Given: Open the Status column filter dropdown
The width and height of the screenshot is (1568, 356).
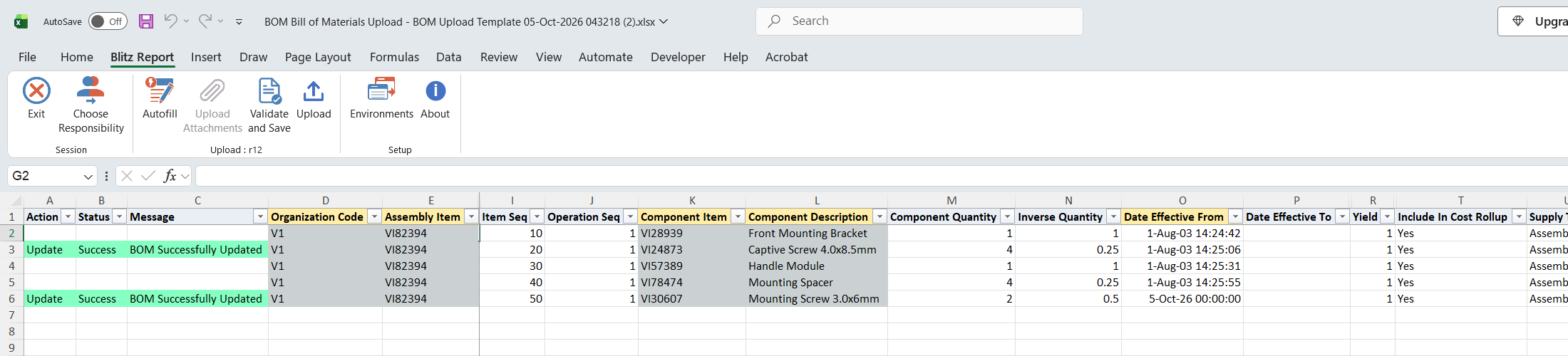Looking at the screenshot, I should (x=119, y=216).
